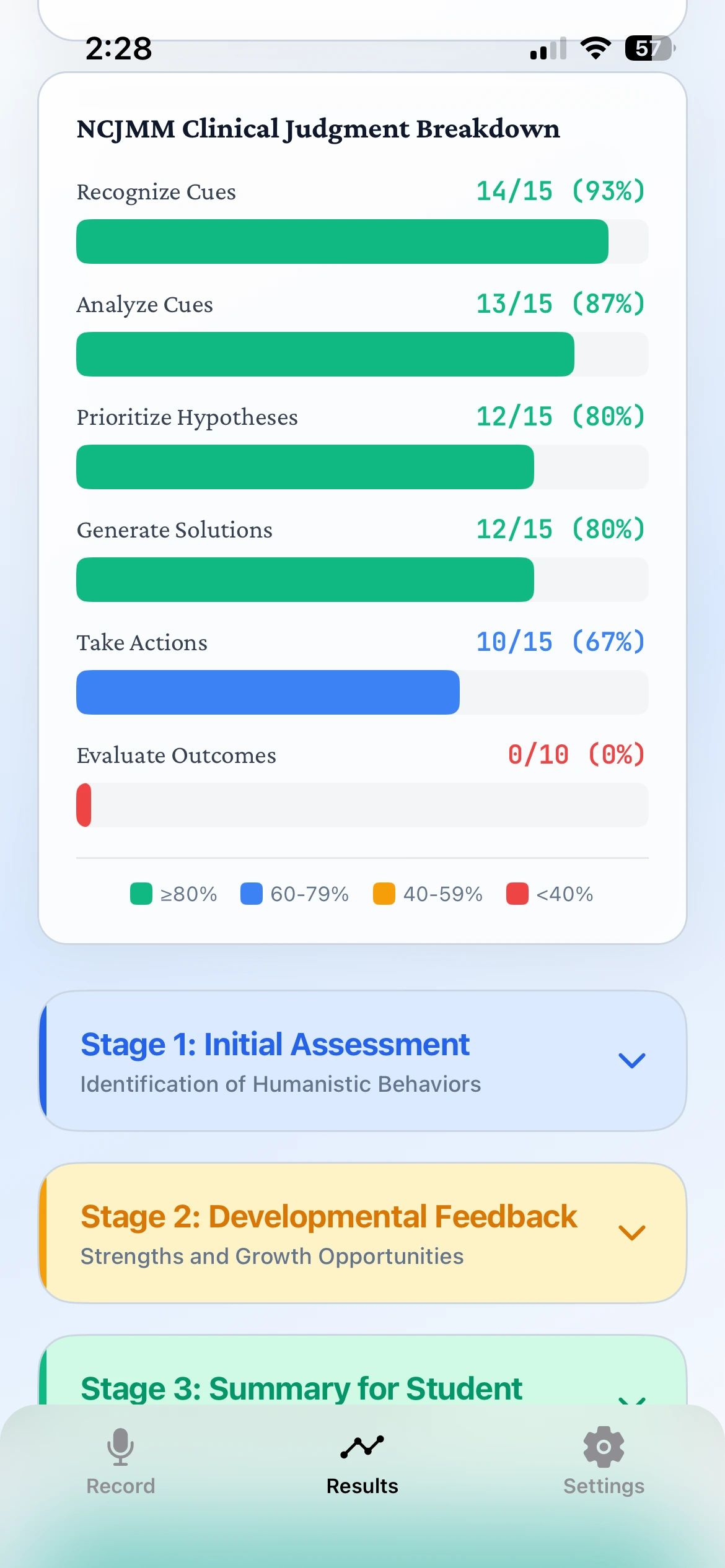
Task: Select the Record microphone icon
Action: click(120, 1449)
